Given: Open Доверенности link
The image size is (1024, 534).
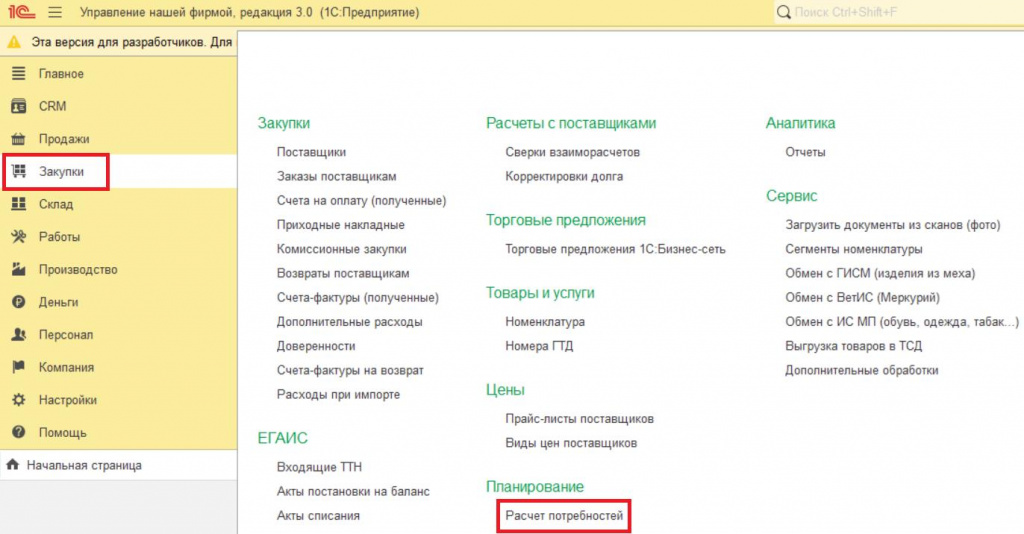Looking at the screenshot, I should pyautogui.click(x=315, y=346).
